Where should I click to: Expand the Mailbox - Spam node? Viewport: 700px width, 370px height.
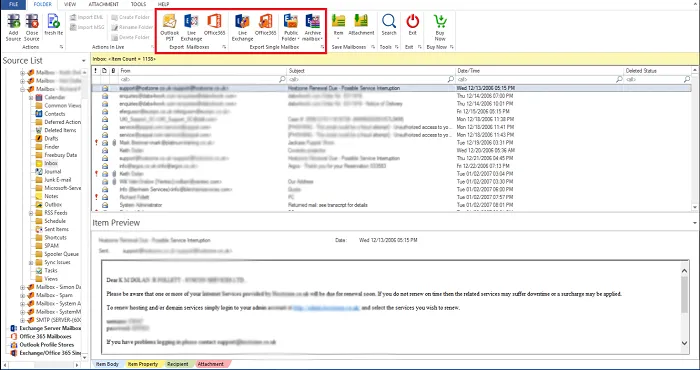pos(22,295)
